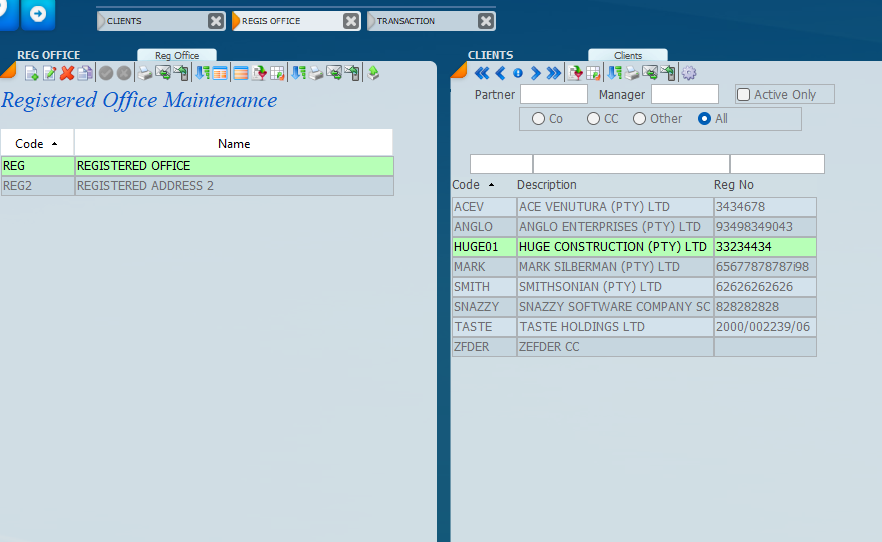Sort clients by Code column header
This screenshot has width=882, height=542.
click(473, 185)
